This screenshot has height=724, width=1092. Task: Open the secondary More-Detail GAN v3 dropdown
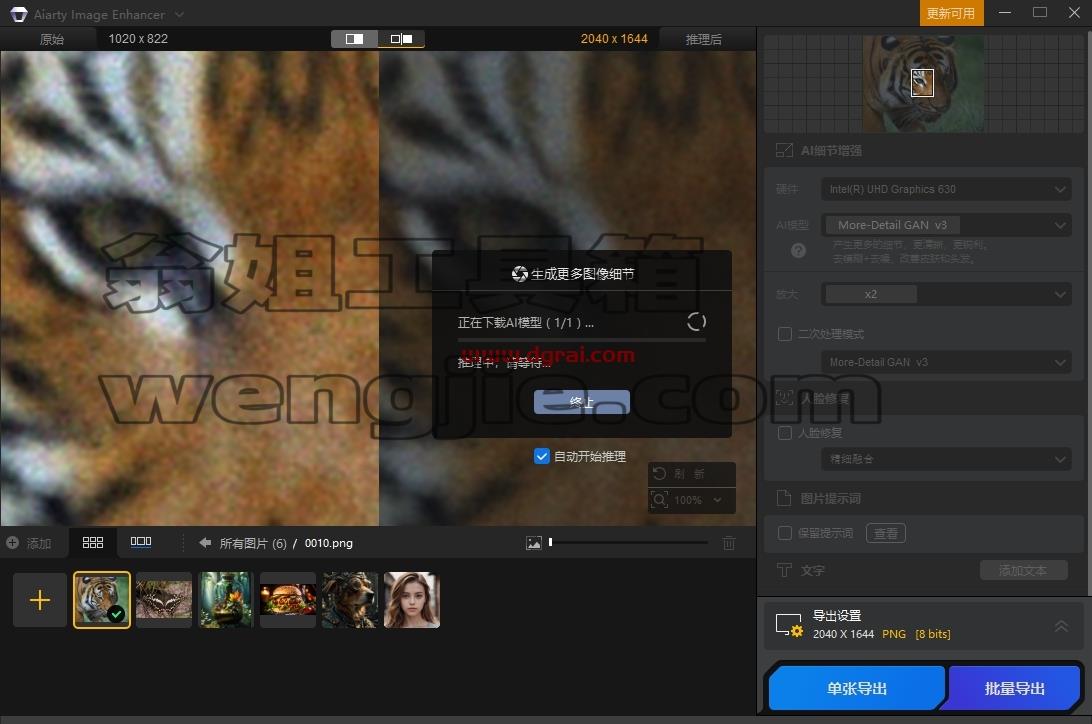pyautogui.click(x=946, y=362)
